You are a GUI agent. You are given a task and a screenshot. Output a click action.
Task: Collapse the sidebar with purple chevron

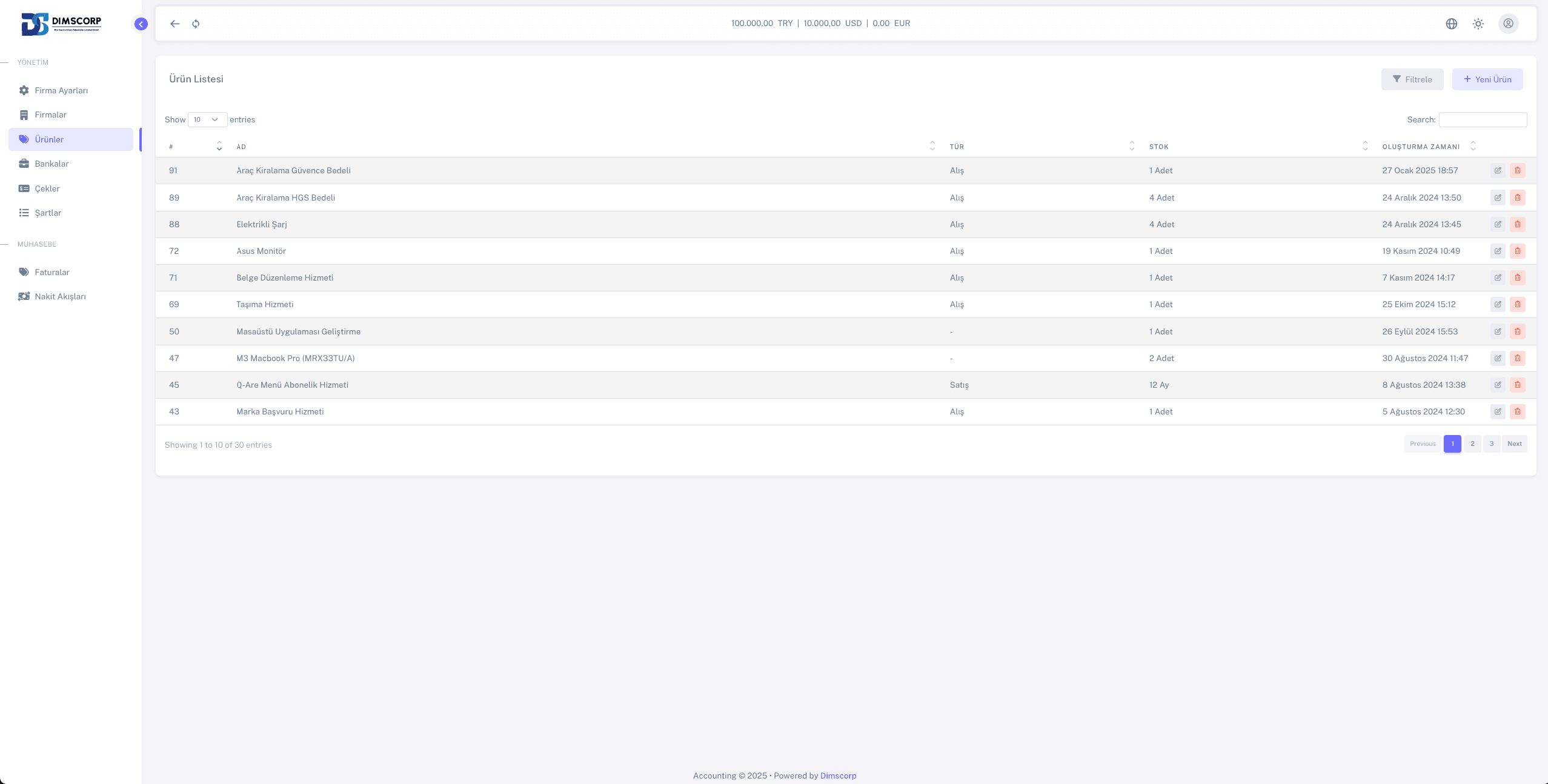click(141, 24)
